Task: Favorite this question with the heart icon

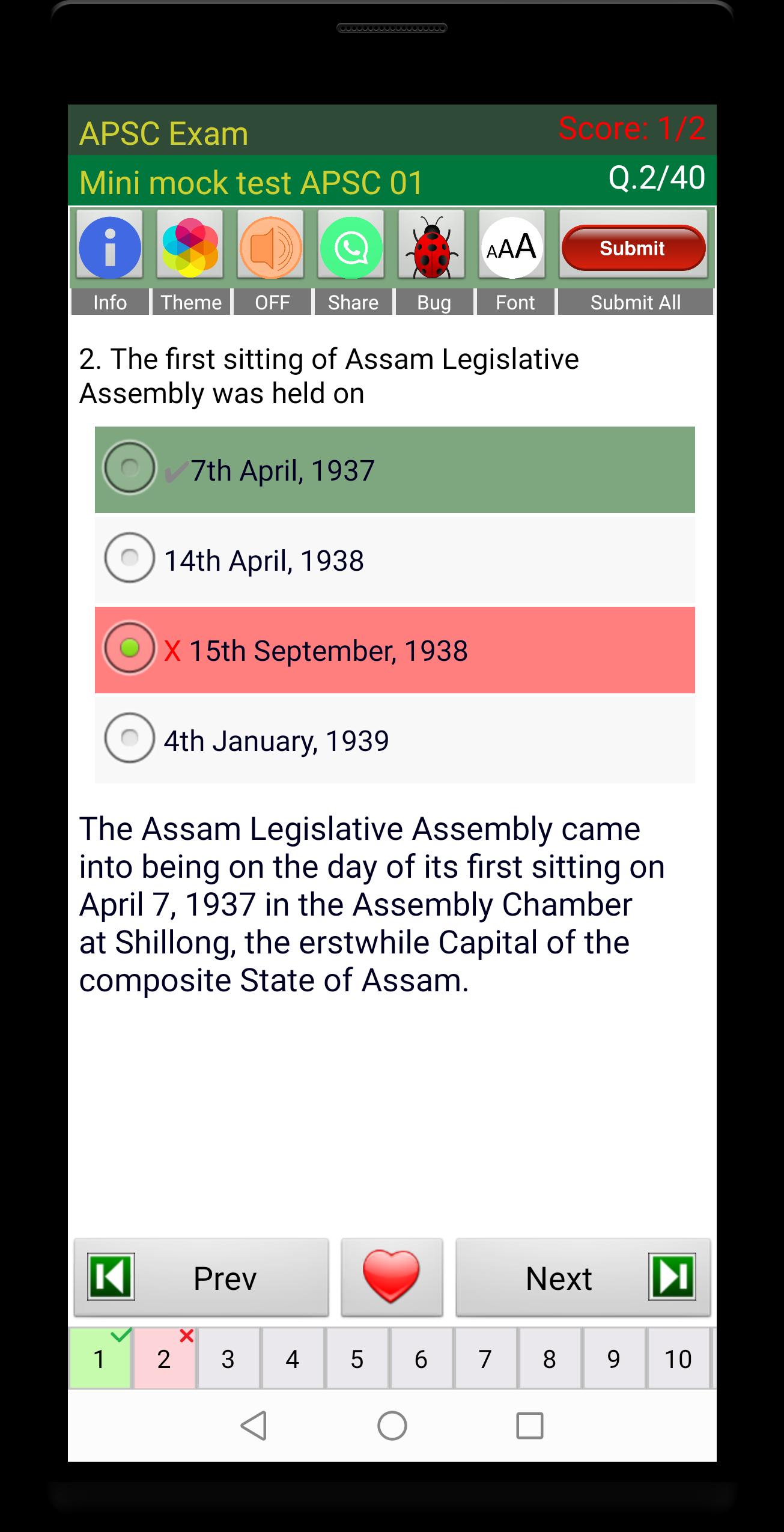Action: tap(392, 1278)
